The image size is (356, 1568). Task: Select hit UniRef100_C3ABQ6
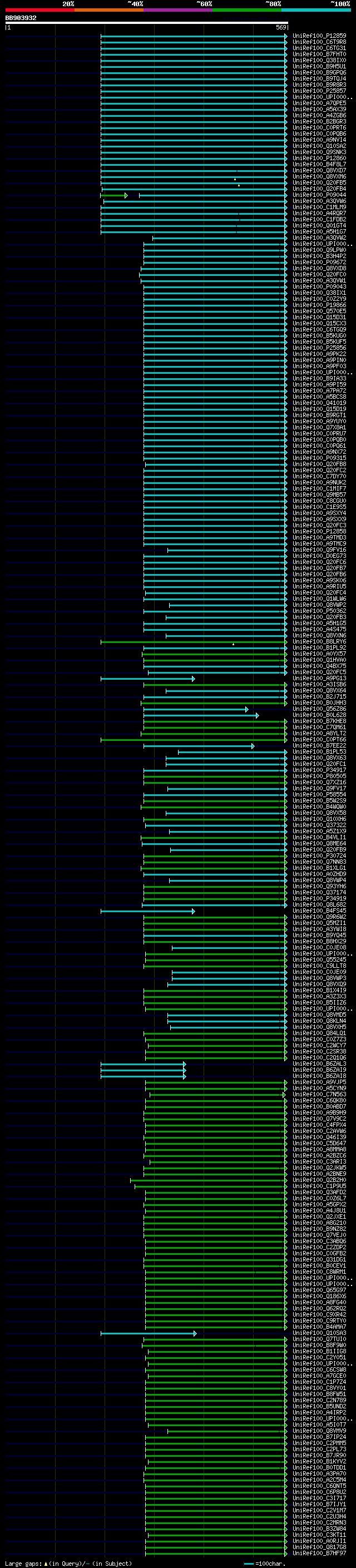click(x=319, y=1240)
